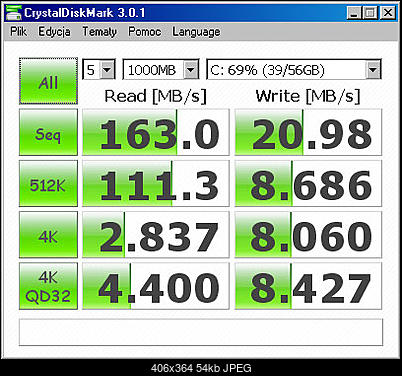Screen dimensions: 402x376
Task: Click the 4K read result 2.837
Action: tap(156, 235)
